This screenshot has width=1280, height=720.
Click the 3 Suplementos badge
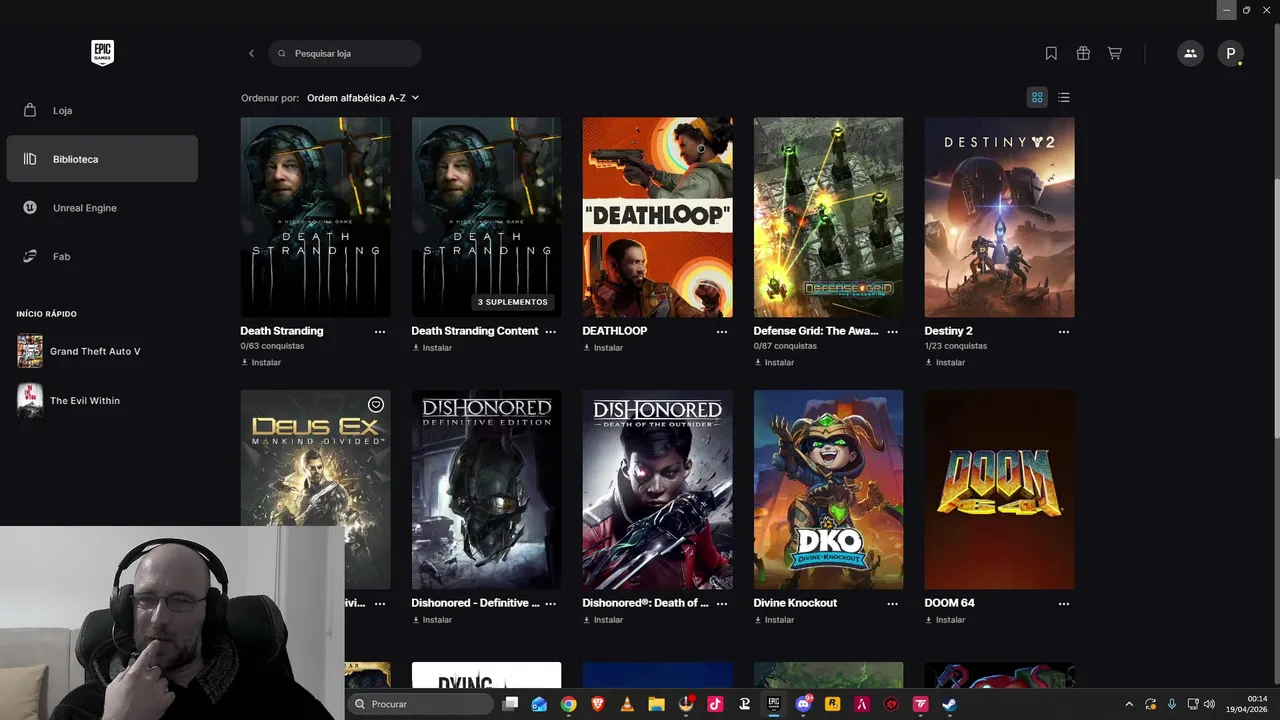pyautogui.click(x=513, y=302)
